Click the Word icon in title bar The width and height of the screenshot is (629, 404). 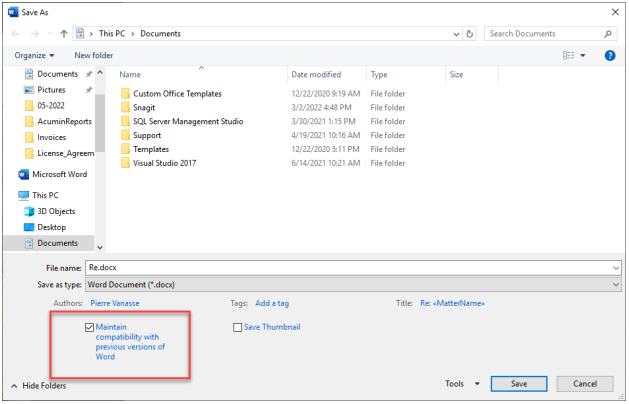(x=13, y=12)
